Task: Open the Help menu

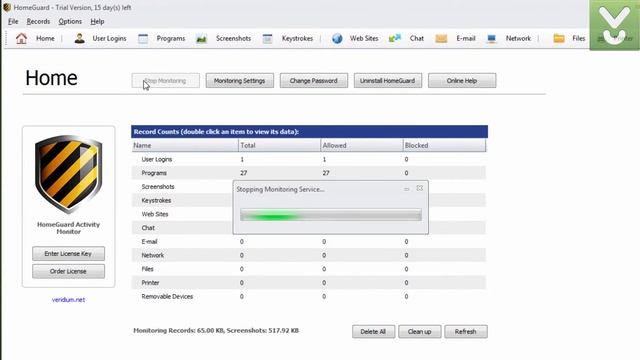Action: point(97,21)
